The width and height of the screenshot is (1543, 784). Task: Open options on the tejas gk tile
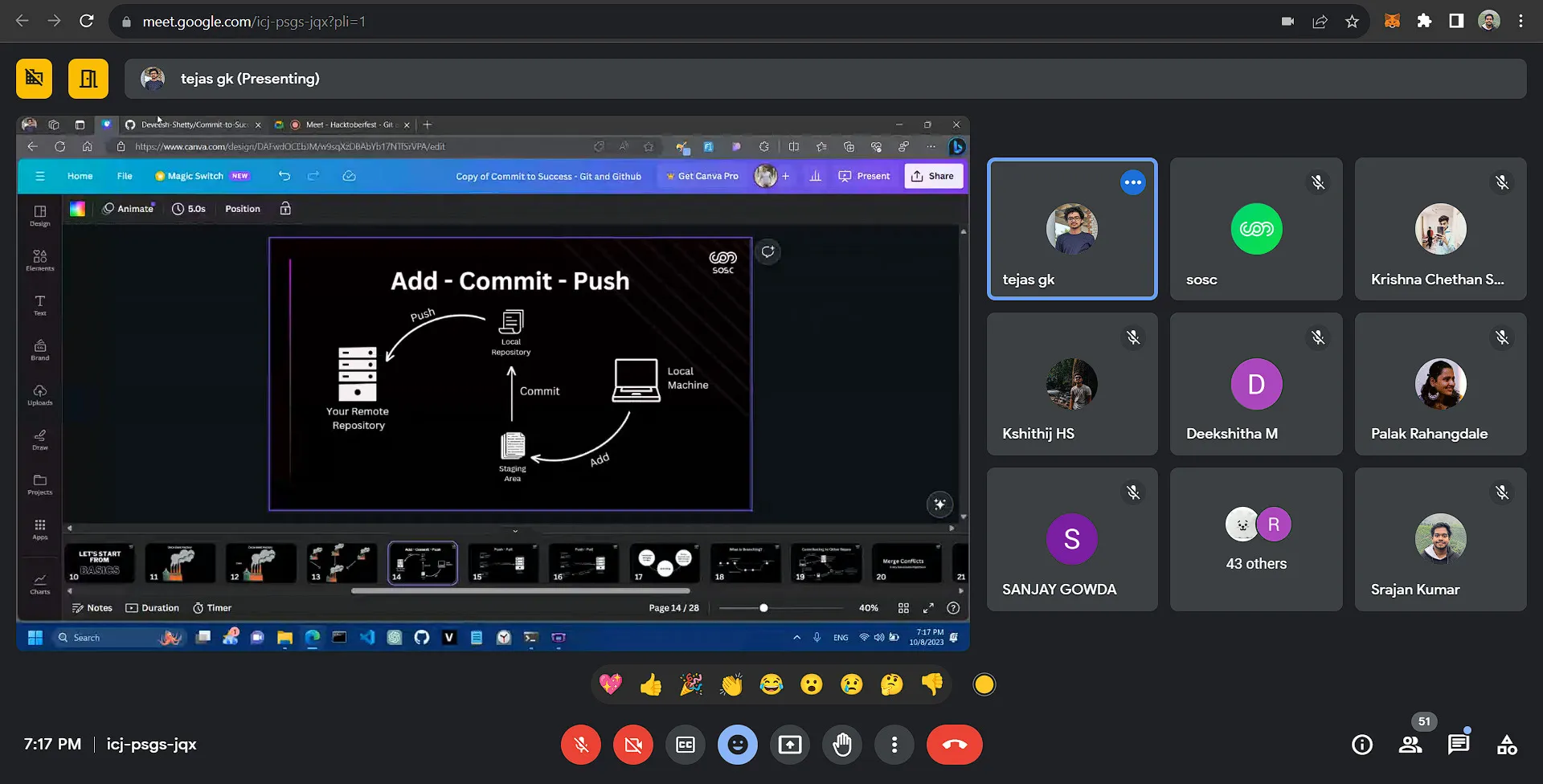tap(1132, 182)
